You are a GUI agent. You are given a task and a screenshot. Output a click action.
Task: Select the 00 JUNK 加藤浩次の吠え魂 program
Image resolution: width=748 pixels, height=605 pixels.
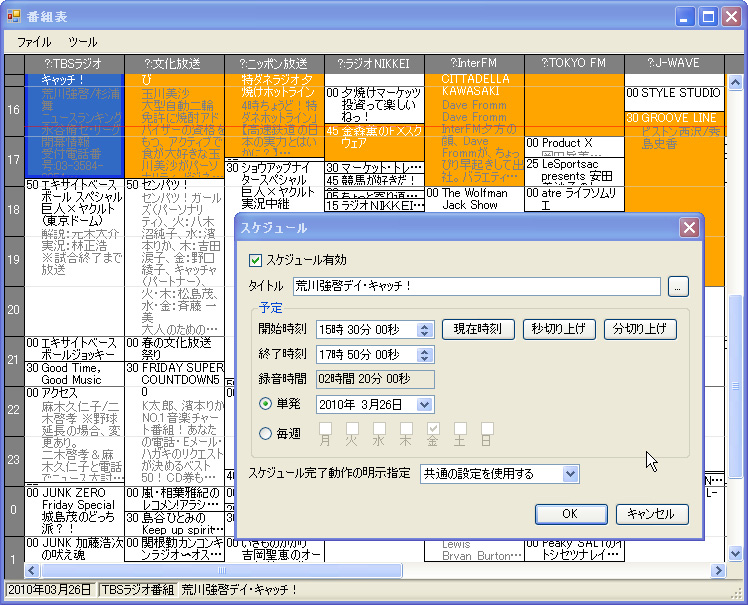tap(74, 549)
